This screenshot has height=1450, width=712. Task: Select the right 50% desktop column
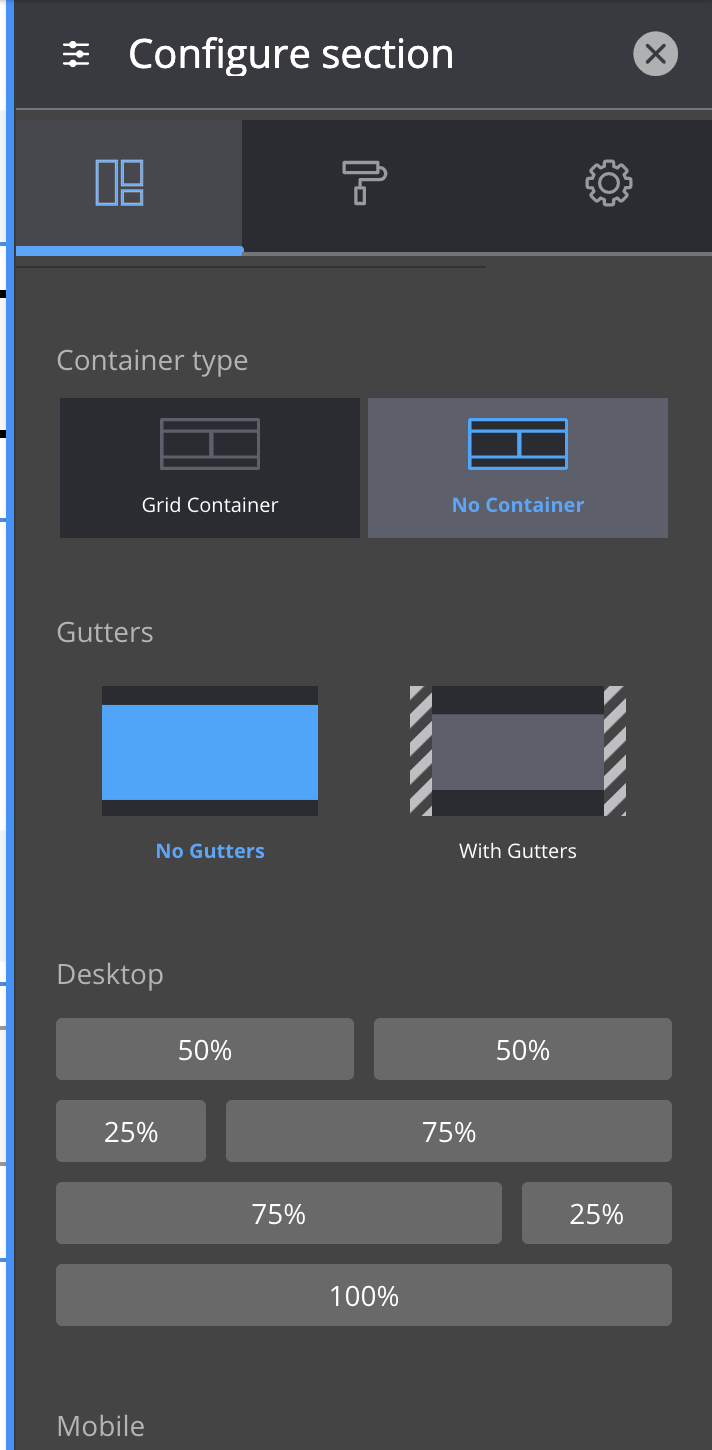coord(523,1049)
